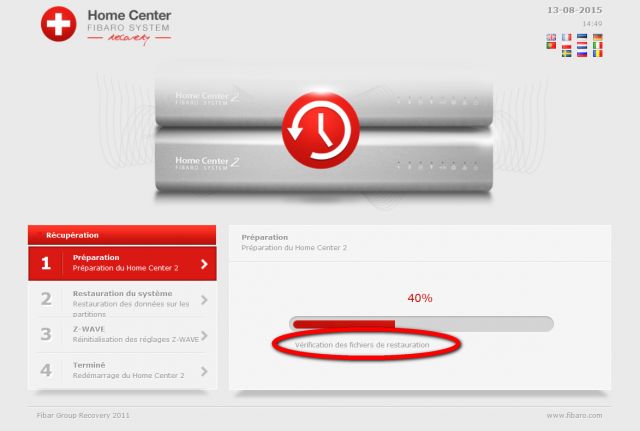
Task: Click the red restore clock icon
Action: 320,130
